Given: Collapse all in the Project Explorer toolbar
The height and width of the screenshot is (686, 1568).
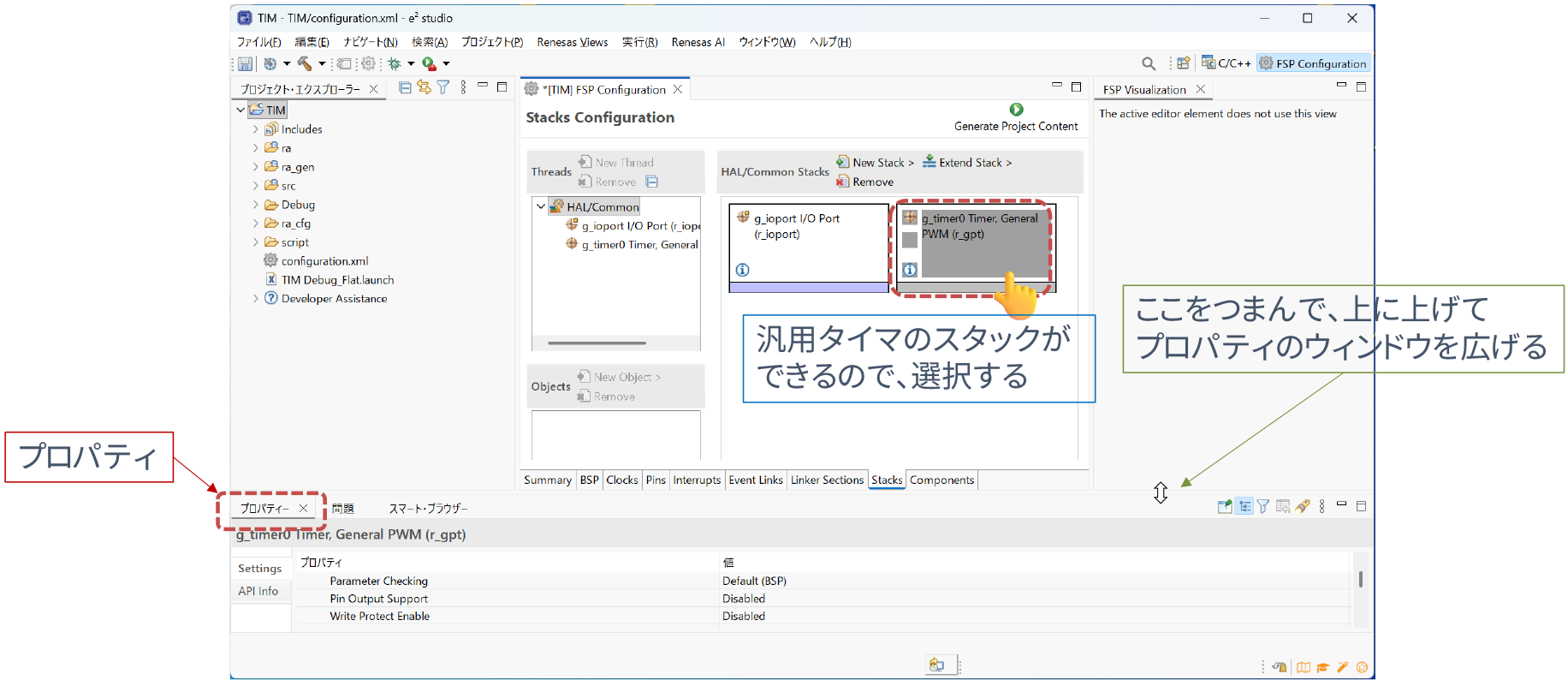Looking at the screenshot, I should [x=405, y=87].
